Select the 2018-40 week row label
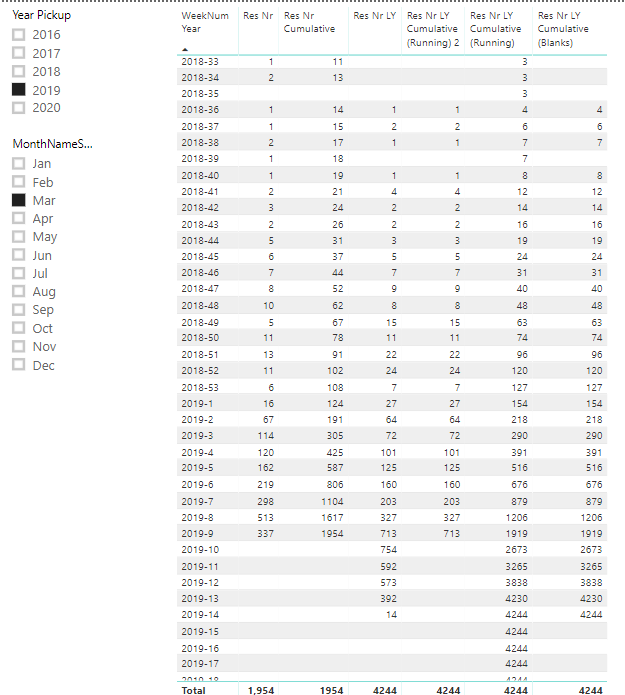625x695 pixels. pos(200,176)
